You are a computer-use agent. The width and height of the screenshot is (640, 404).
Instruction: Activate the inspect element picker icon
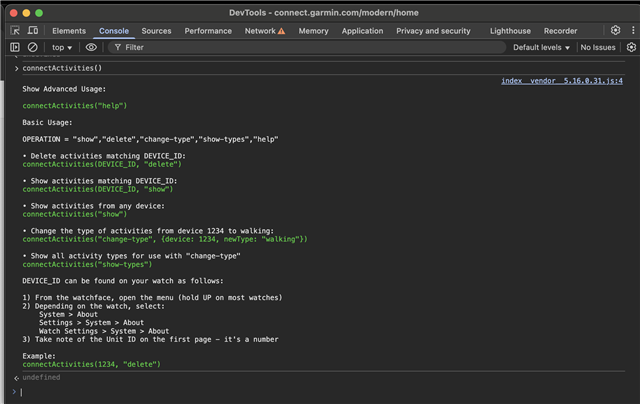pos(15,31)
